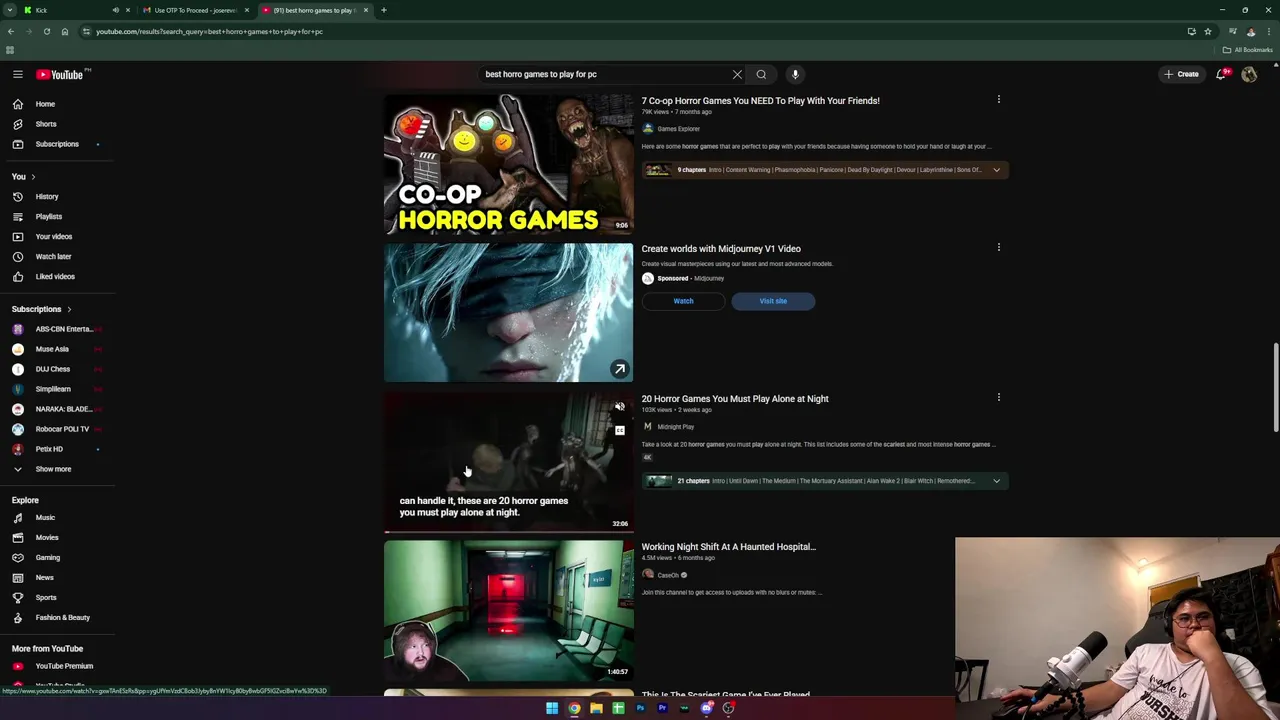Screen dimensions: 1280x720
Task: Open Games Explorer channel link
Action: 678,129
